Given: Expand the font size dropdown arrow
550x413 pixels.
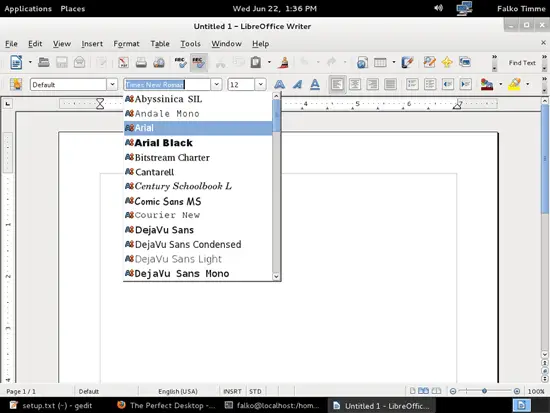Looking at the screenshot, I should (260, 84).
